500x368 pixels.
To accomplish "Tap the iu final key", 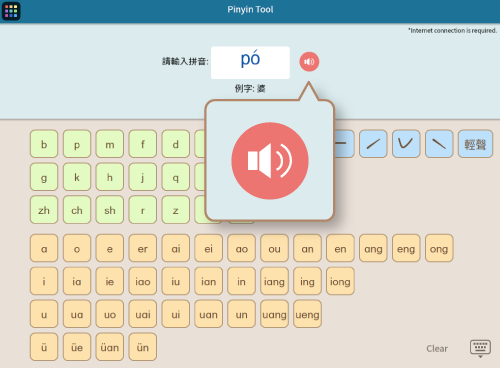I will point(176,281).
